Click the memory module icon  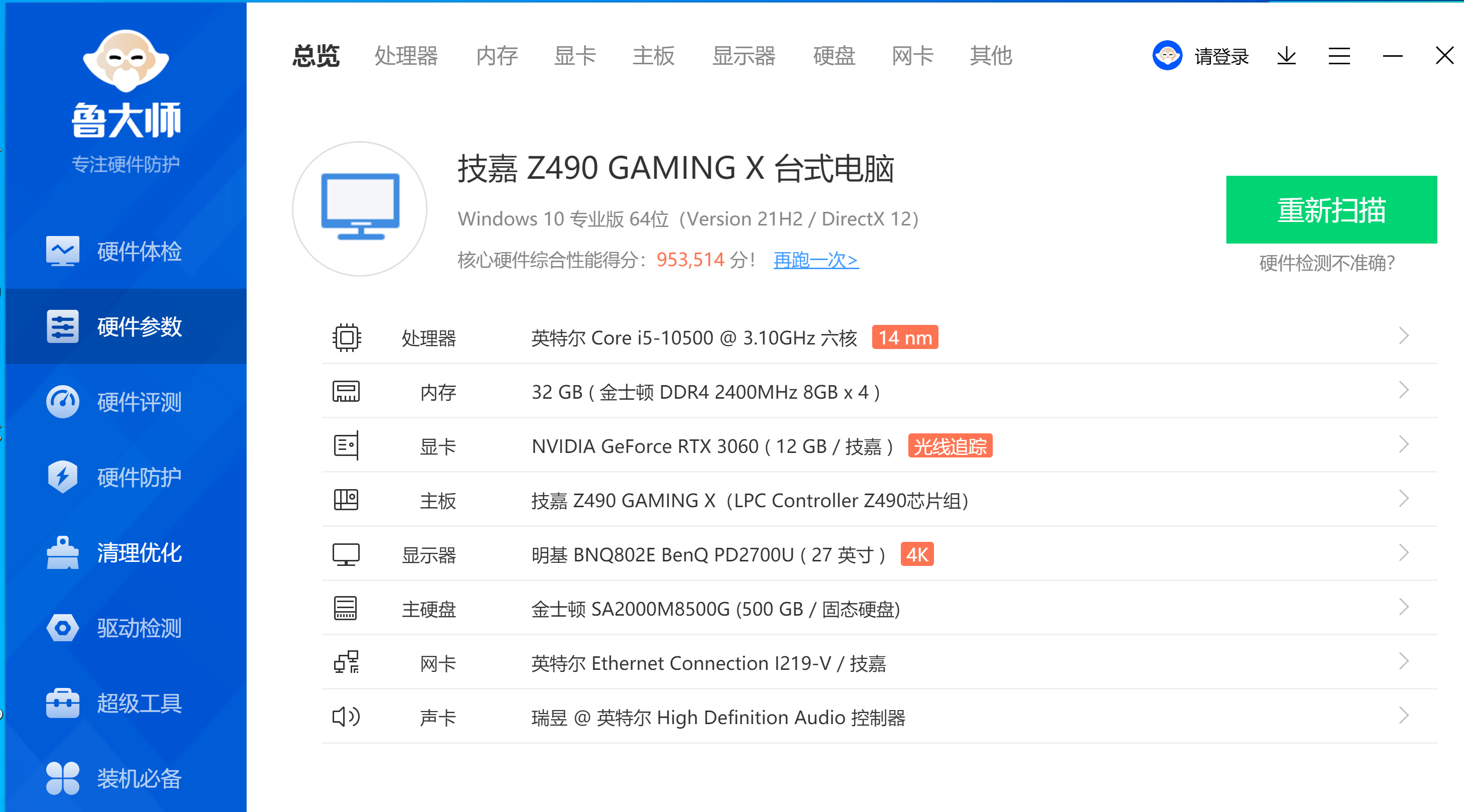(x=346, y=392)
